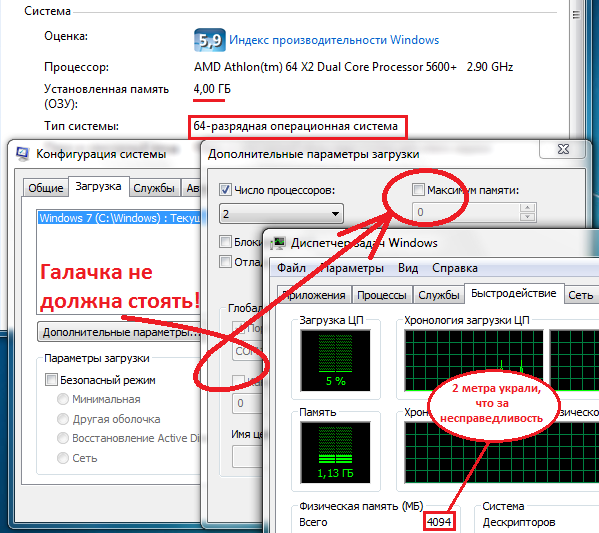
Task: Enable the Безопасный режим checkbox
Action: click(x=51, y=380)
